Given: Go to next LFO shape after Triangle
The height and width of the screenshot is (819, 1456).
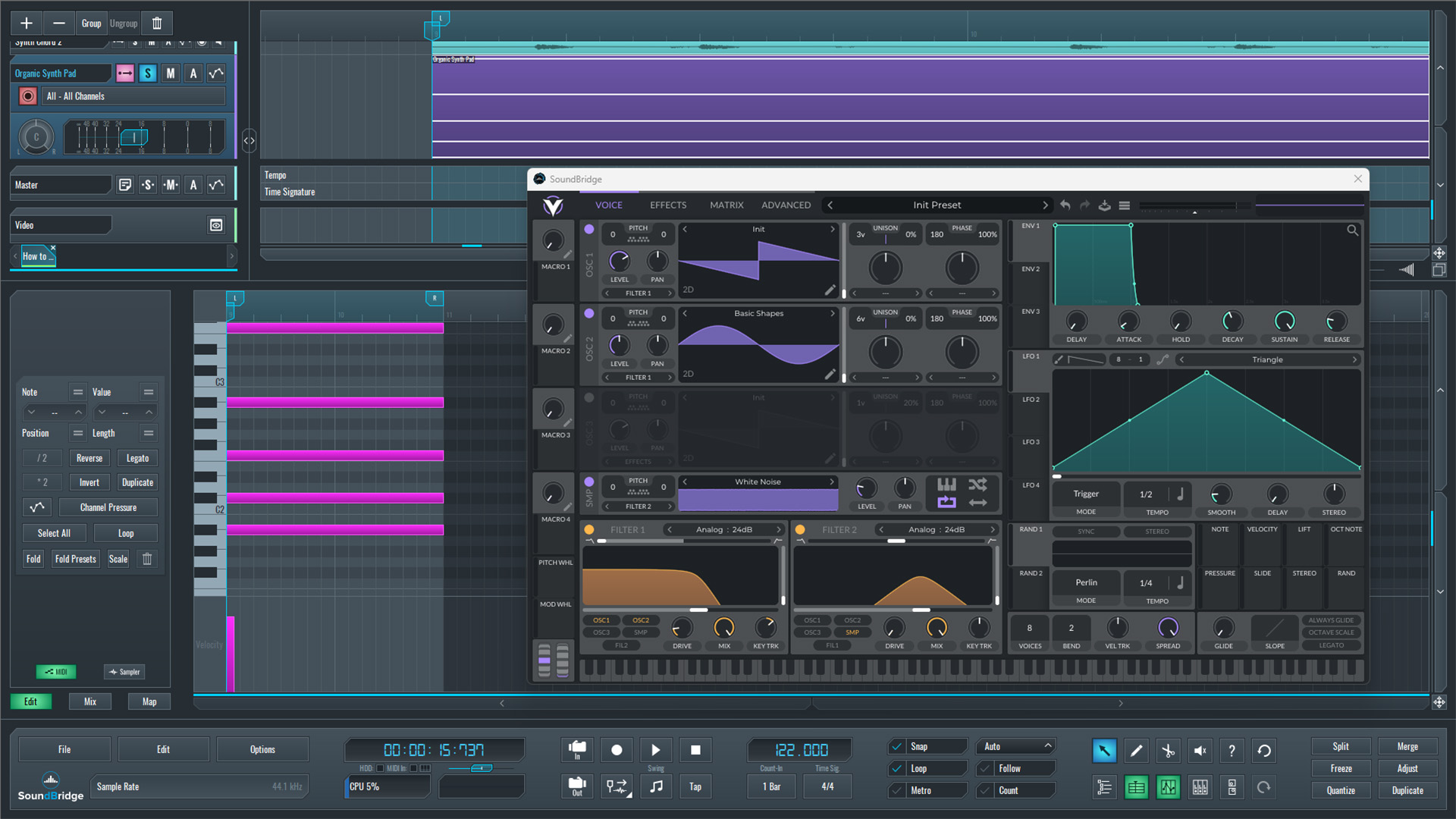Looking at the screenshot, I should tap(1354, 359).
